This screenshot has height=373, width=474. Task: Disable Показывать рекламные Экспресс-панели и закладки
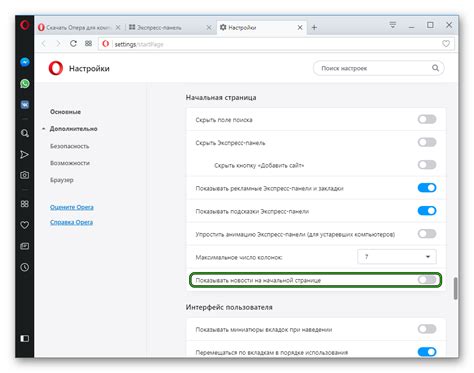tap(427, 188)
